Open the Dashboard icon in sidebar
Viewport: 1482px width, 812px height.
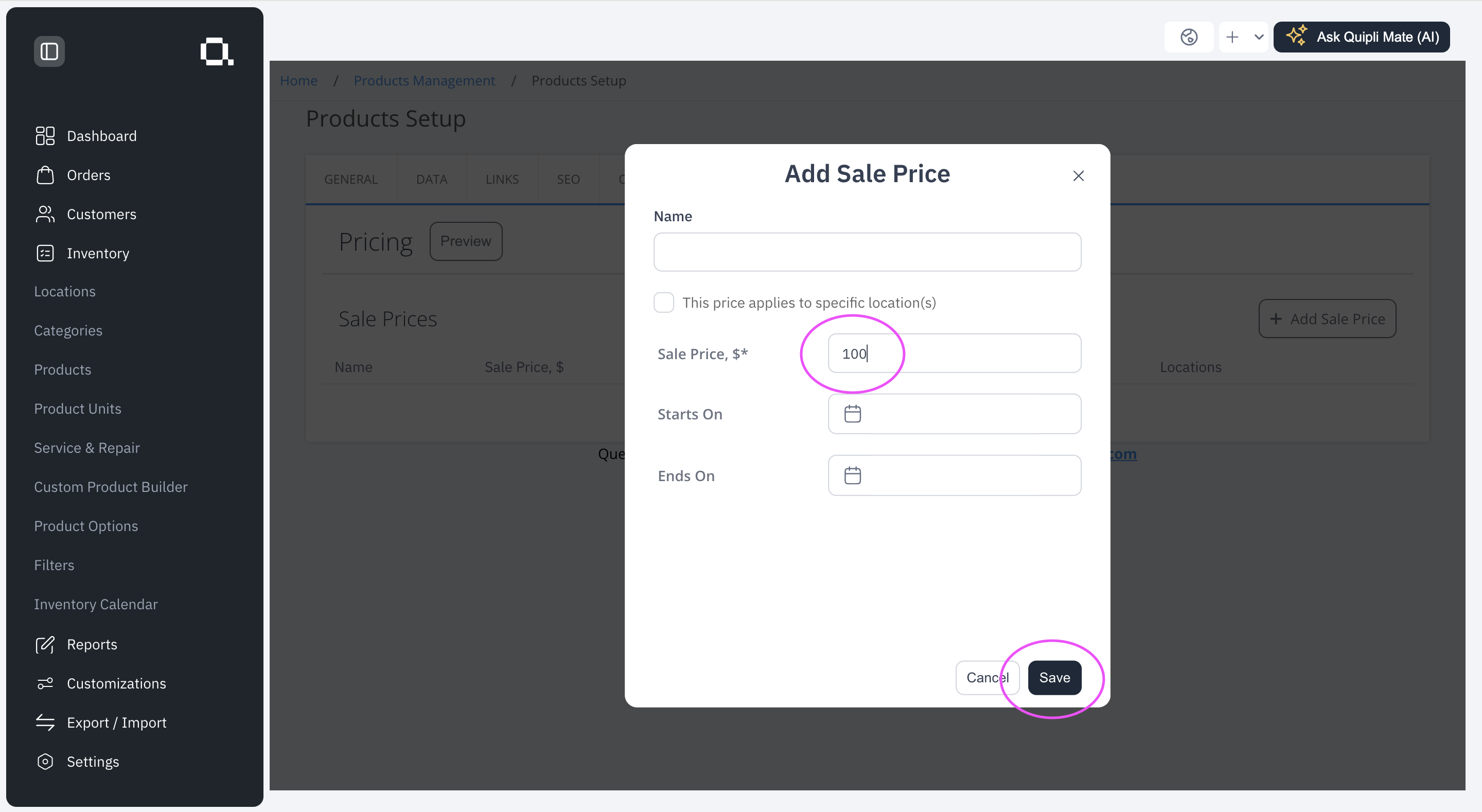(45, 136)
